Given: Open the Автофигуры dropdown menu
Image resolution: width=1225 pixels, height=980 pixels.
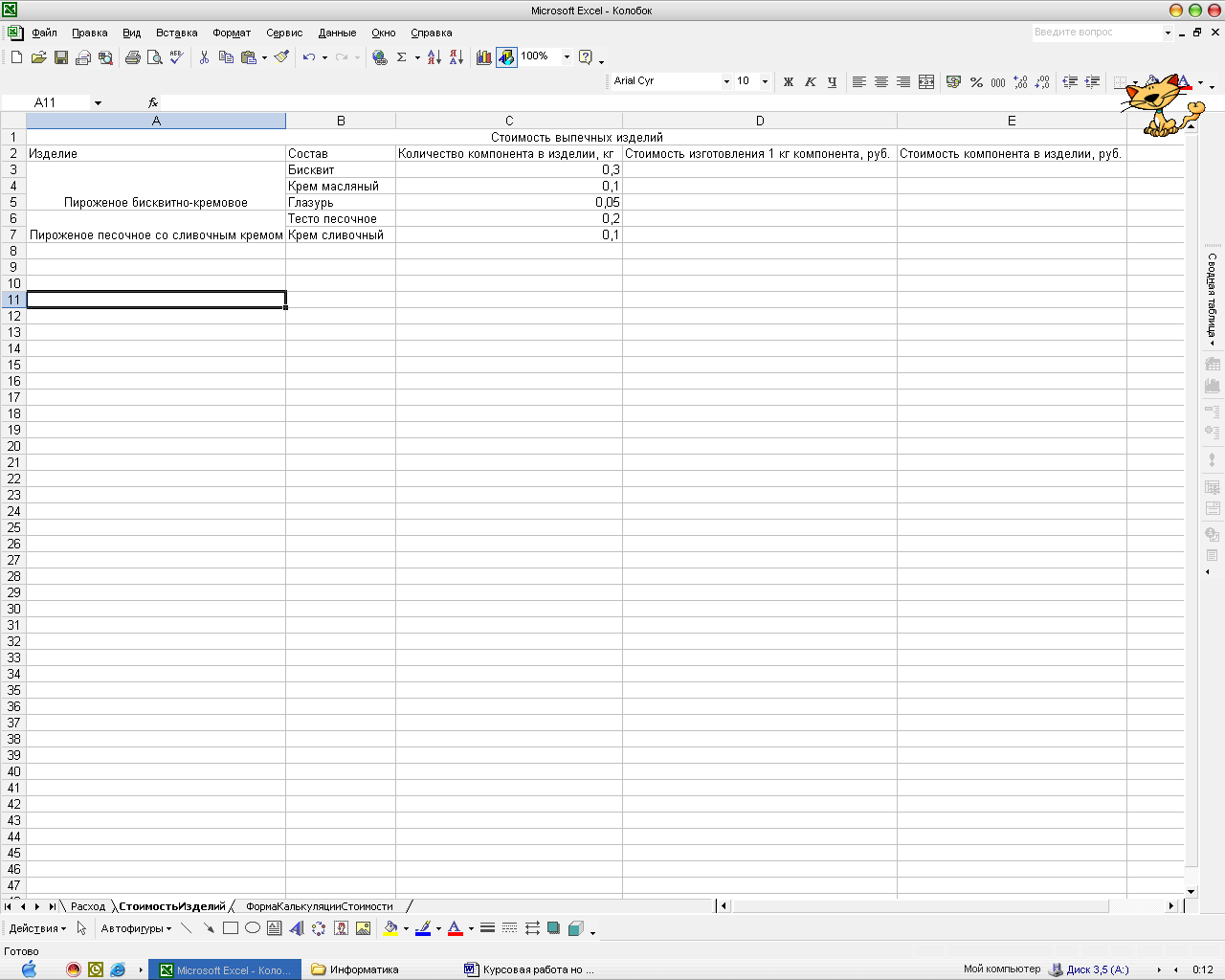Looking at the screenshot, I should [136, 928].
